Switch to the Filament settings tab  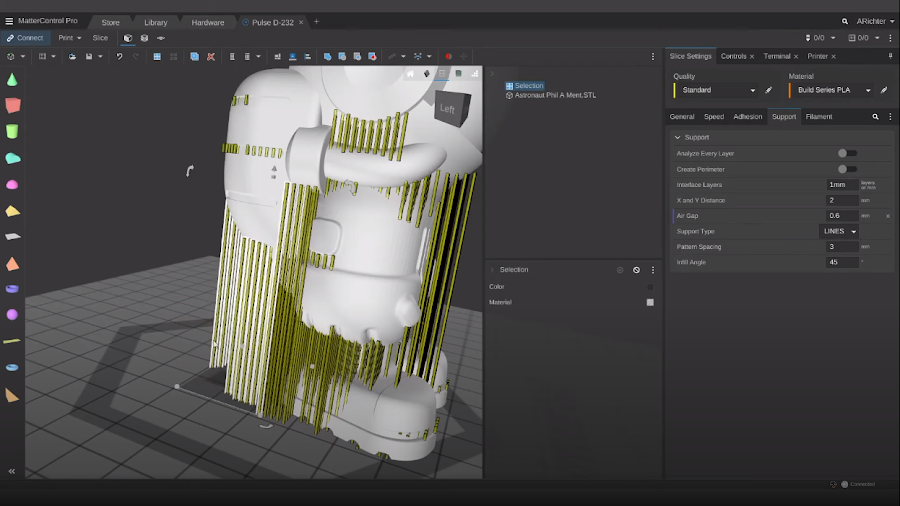coord(818,117)
